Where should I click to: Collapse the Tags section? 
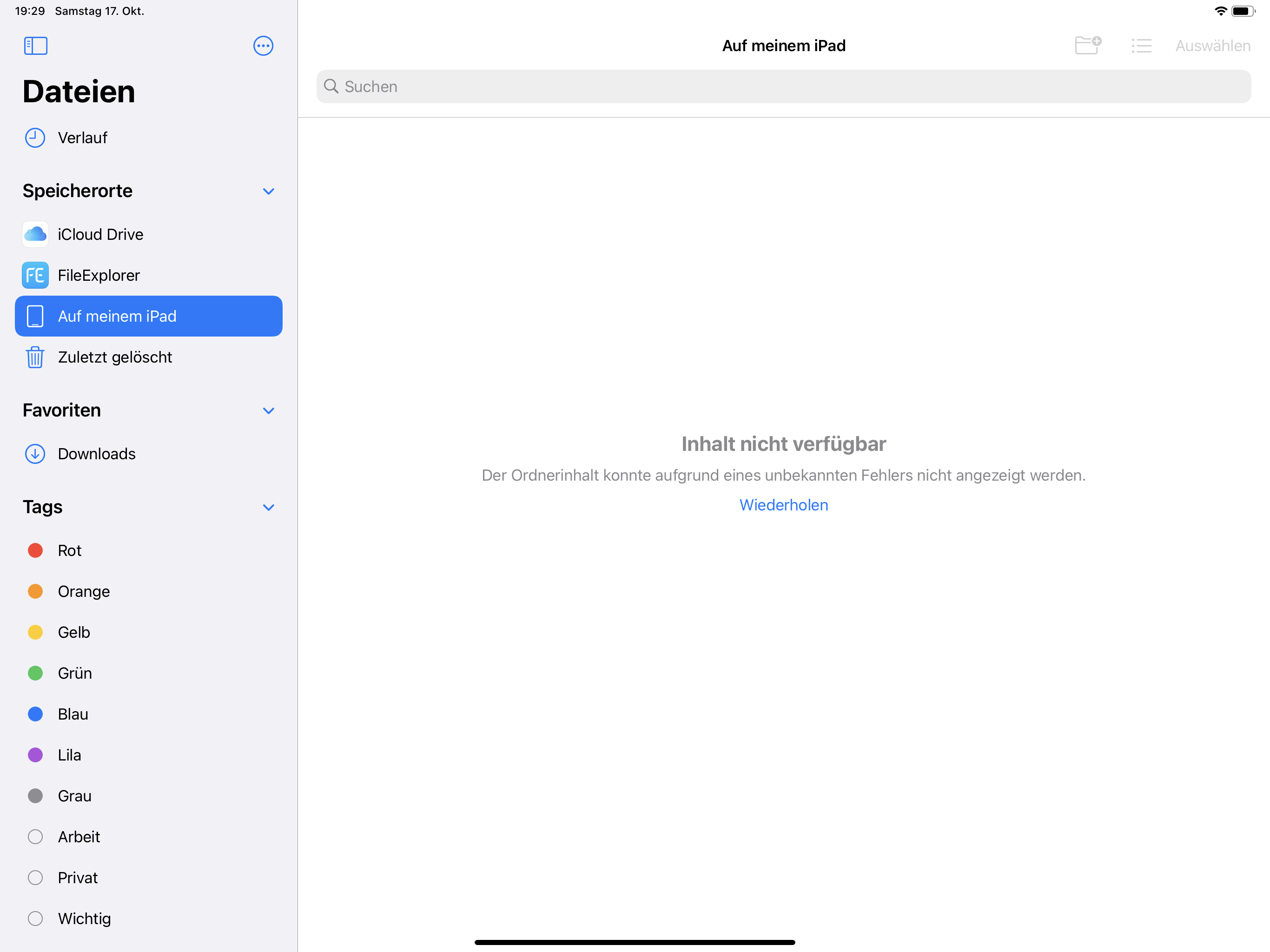268,507
